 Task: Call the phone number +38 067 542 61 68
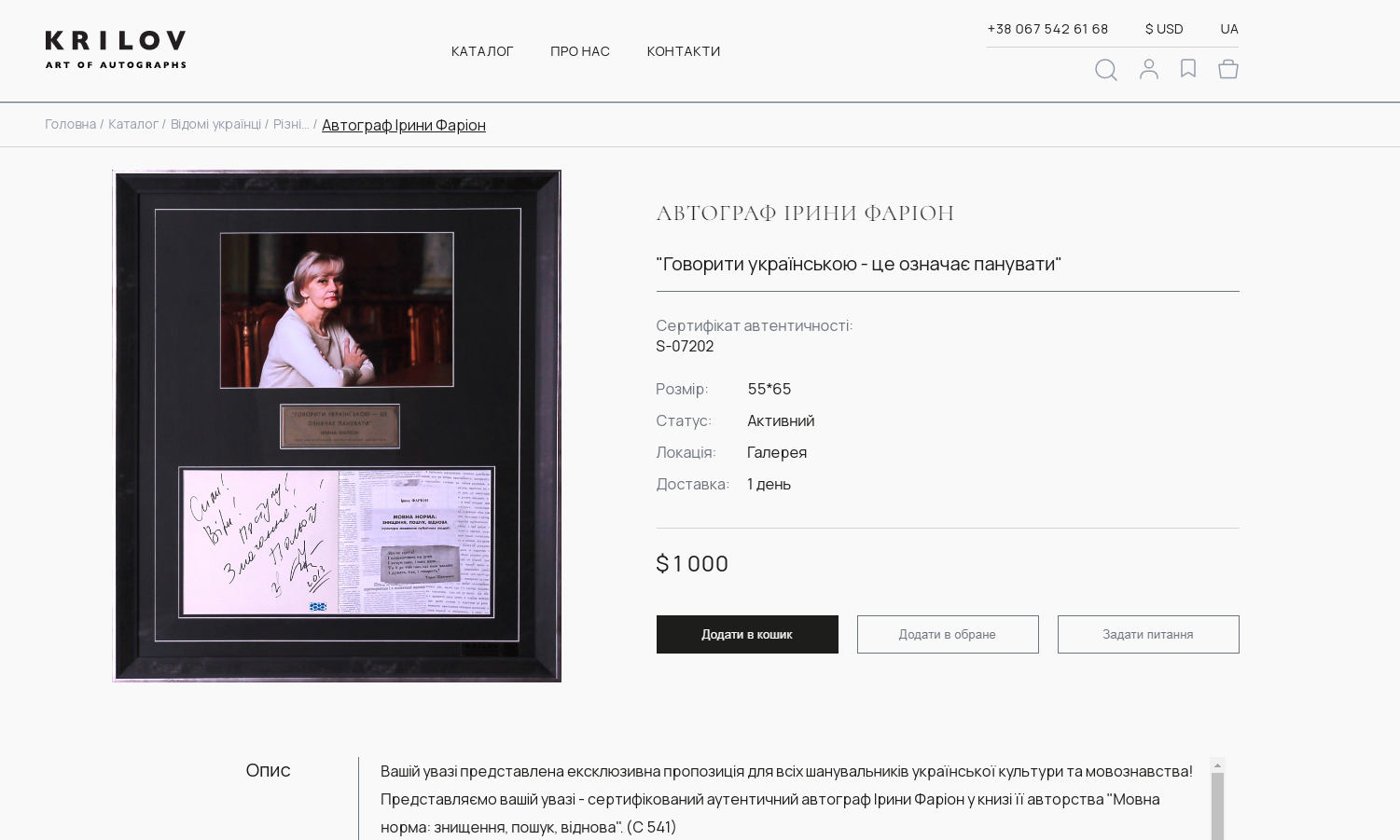[x=1047, y=29]
